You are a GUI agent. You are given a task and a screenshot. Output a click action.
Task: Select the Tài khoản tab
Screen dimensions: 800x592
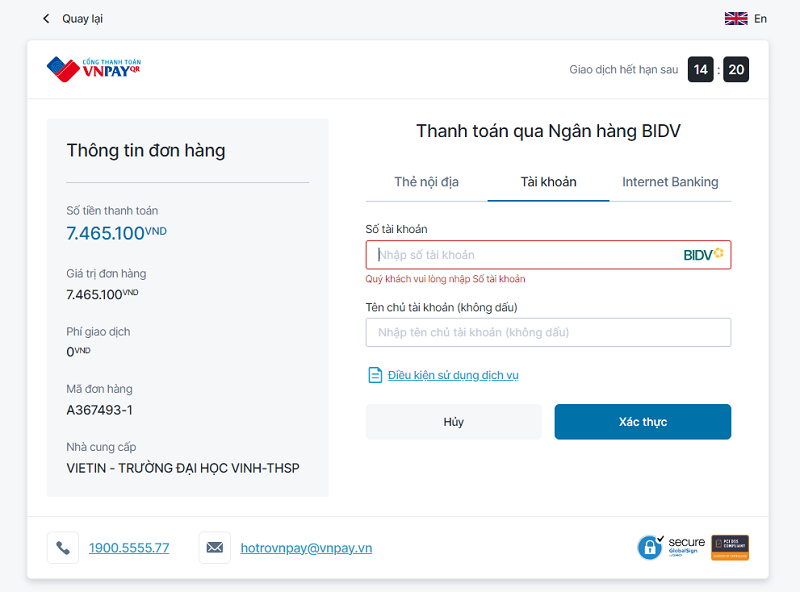tap(548, 182)
